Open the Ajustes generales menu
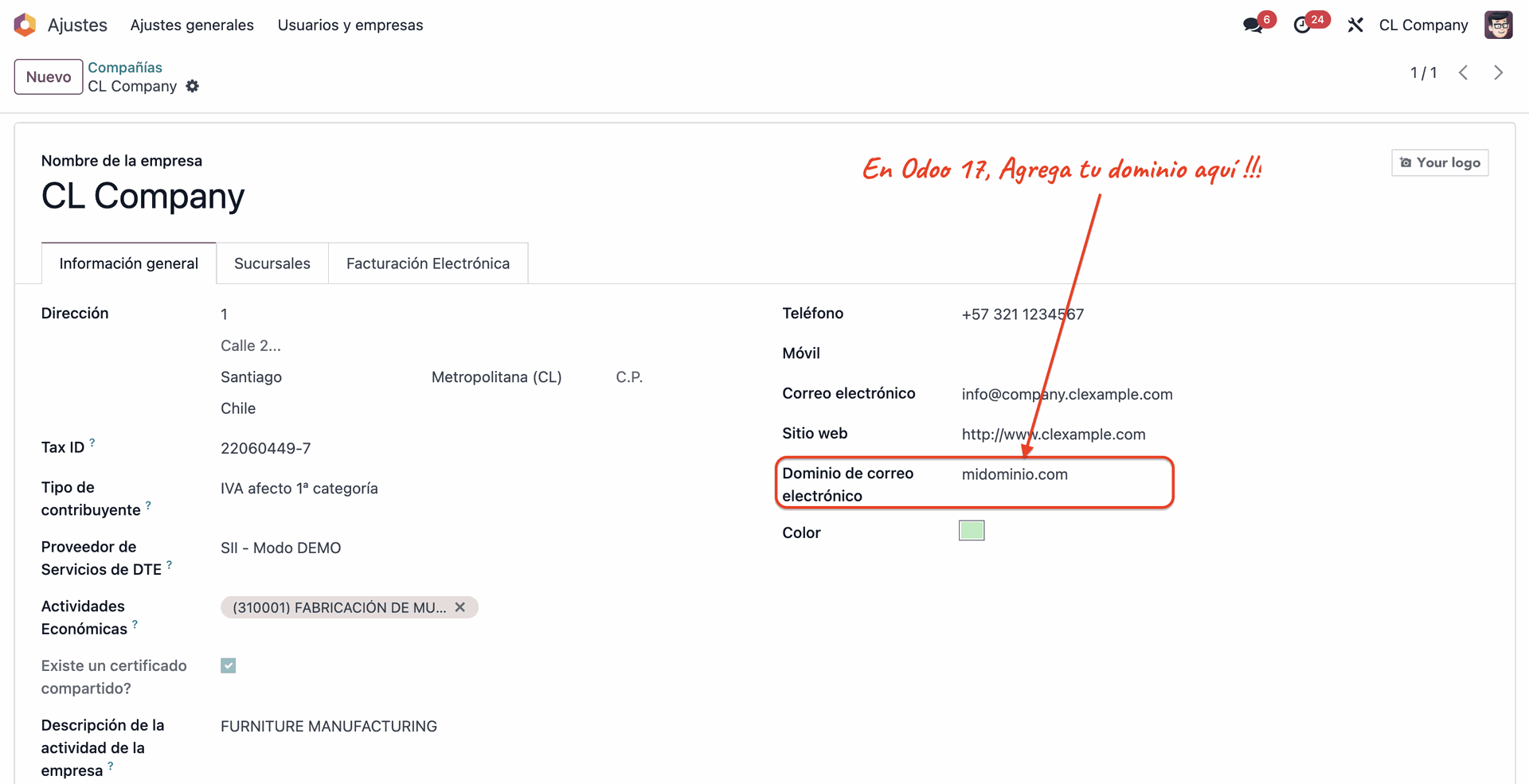 click(x=192, y=25)
